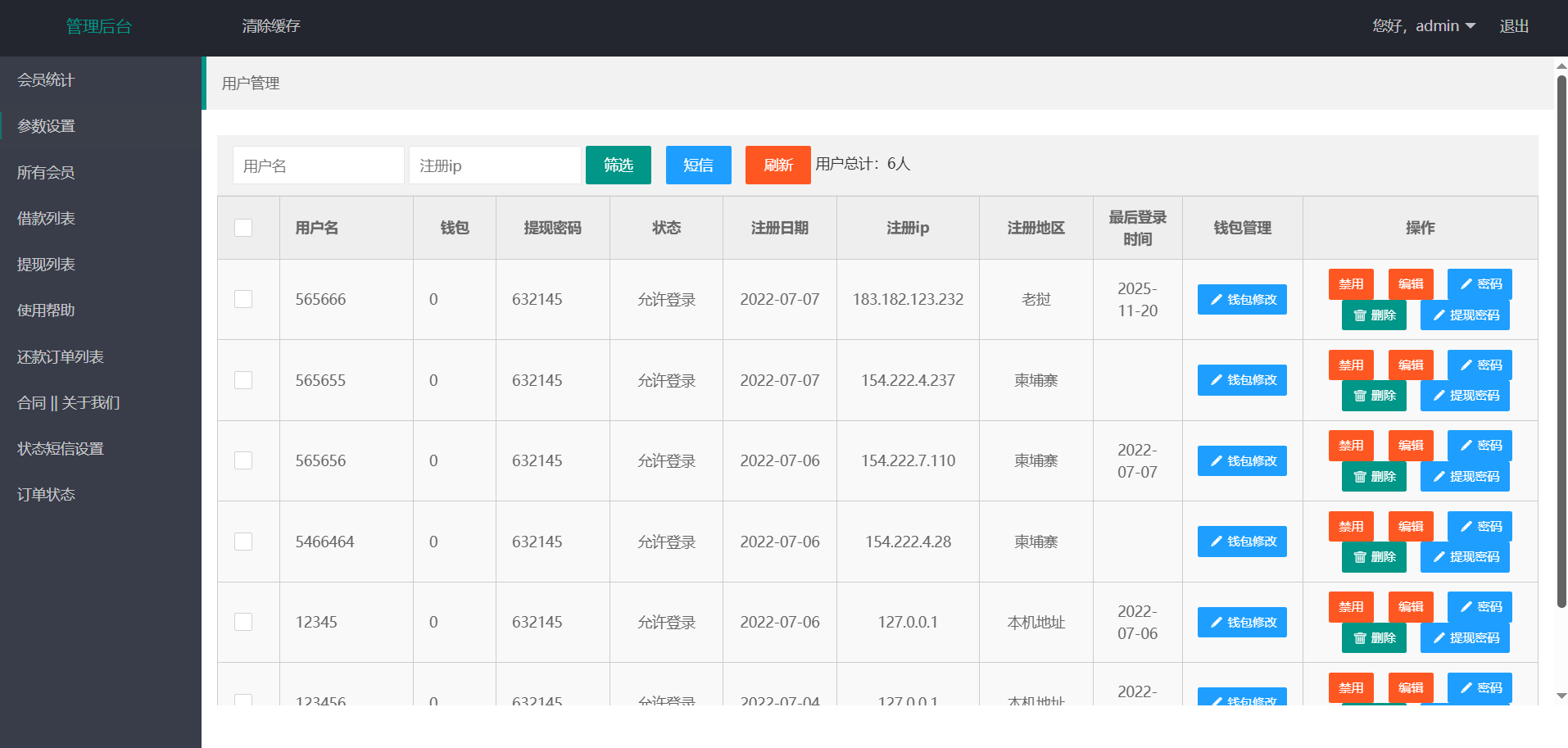Click pencil 密码 button for user 565656

(1480, 446)
